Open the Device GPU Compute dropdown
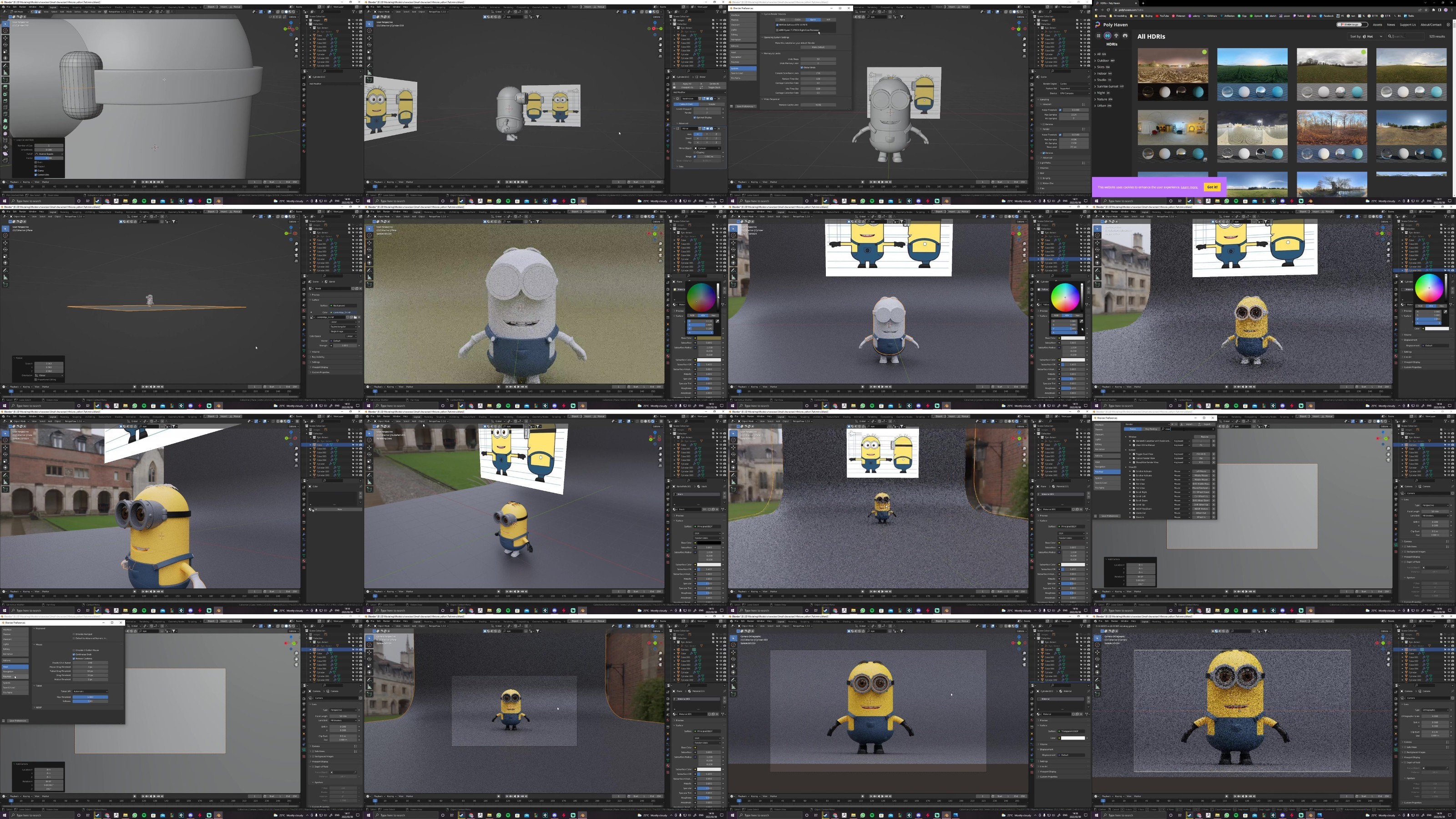1456x819 pixels. coord(1074,93)
